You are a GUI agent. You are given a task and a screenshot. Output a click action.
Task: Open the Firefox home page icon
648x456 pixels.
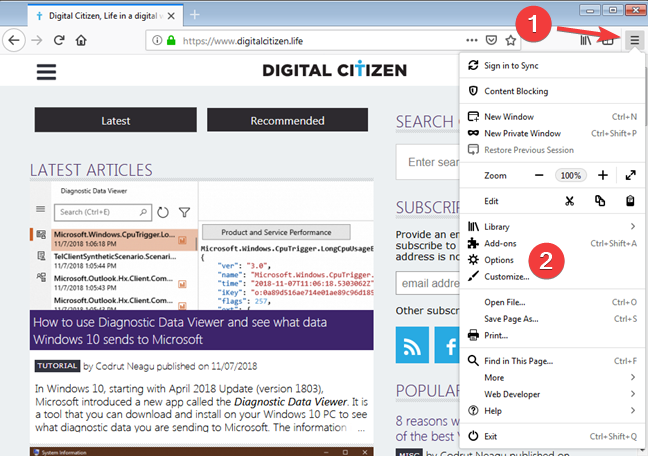point(81,40)
